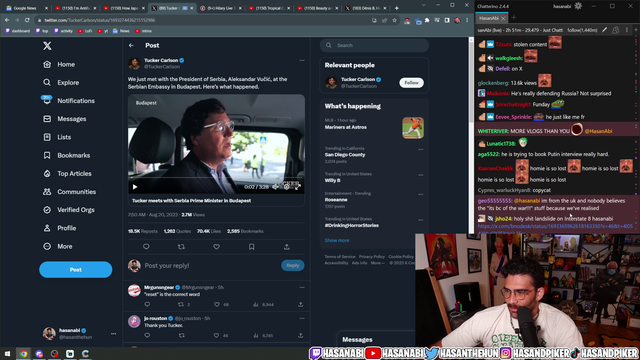
Task: Open Verified Orgs page
Action: (x=69, y=210)
